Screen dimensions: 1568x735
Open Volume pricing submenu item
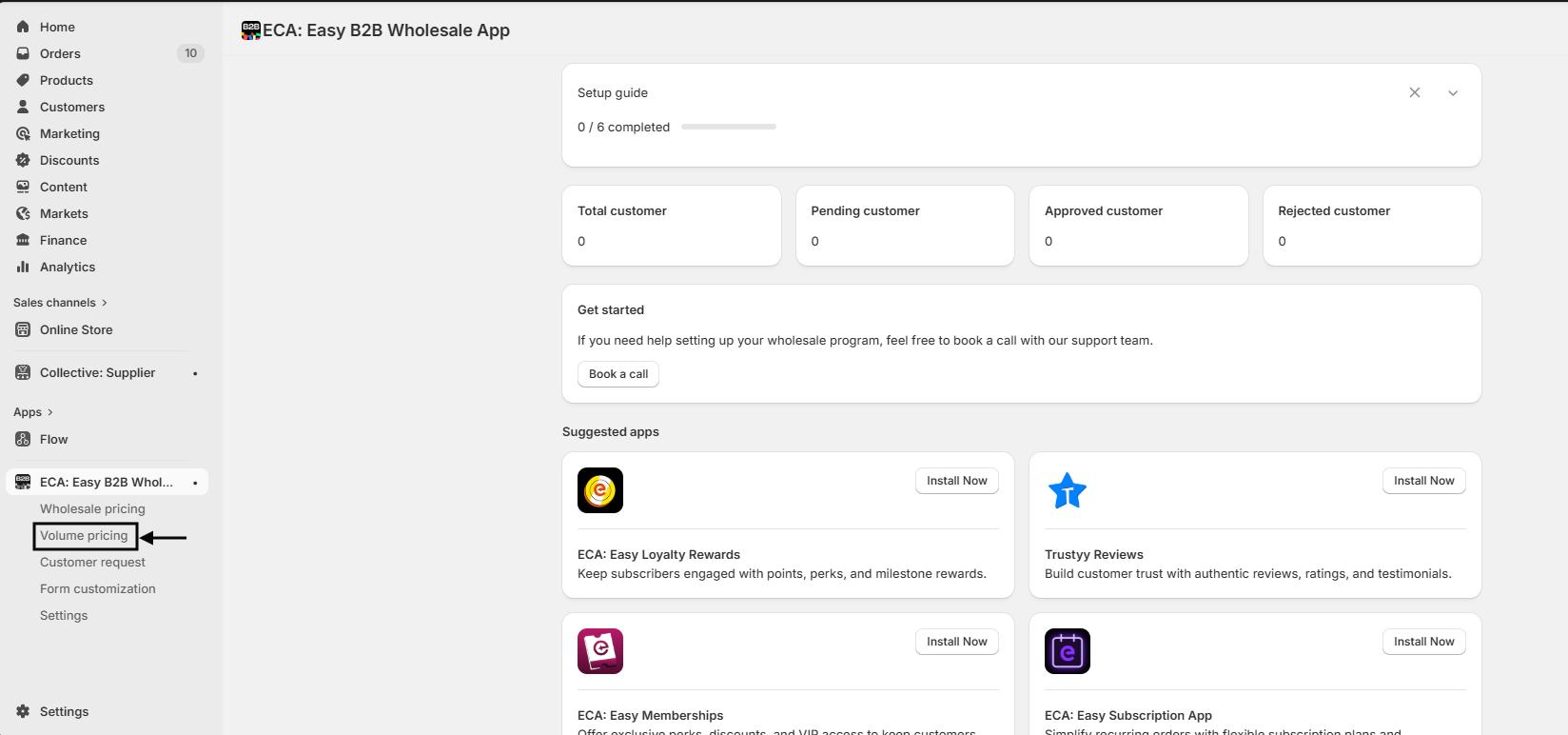84,536
